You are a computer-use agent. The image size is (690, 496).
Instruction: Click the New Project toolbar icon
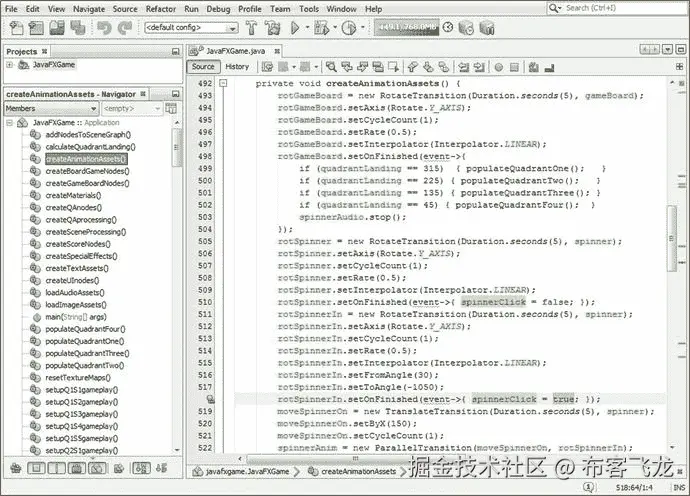click(x=36, y=28)
